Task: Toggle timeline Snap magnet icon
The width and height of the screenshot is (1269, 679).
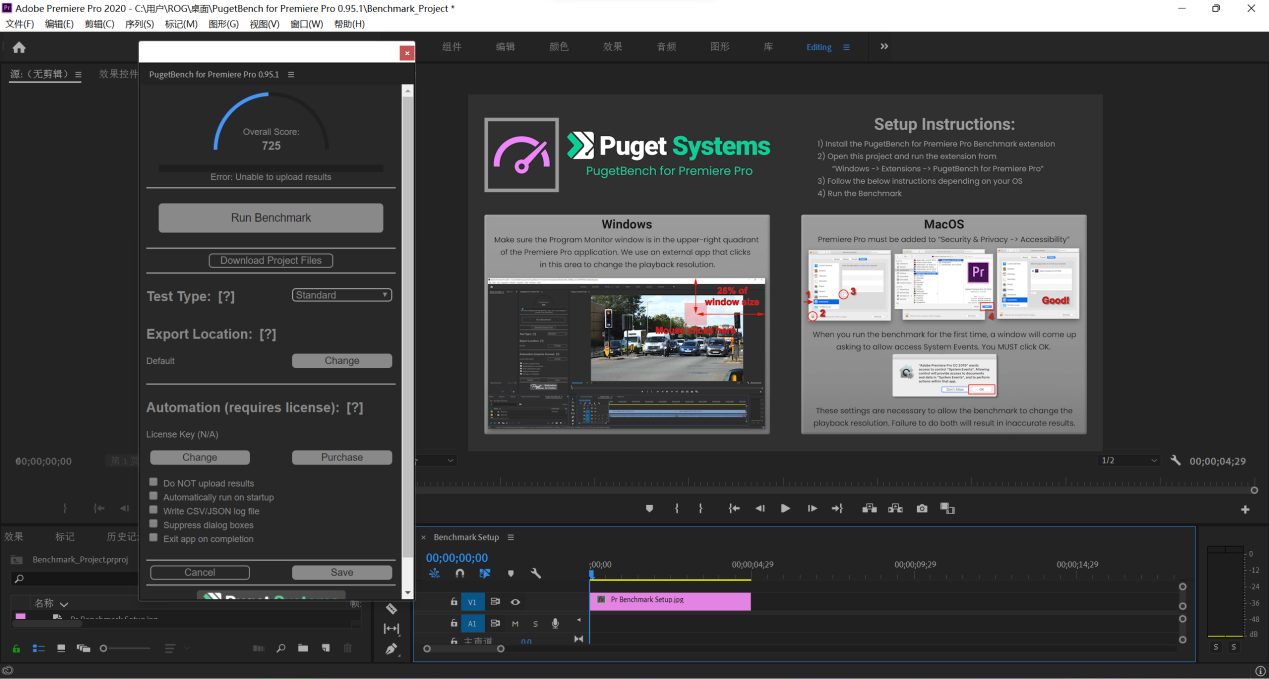Action: [x=460, y=574]
